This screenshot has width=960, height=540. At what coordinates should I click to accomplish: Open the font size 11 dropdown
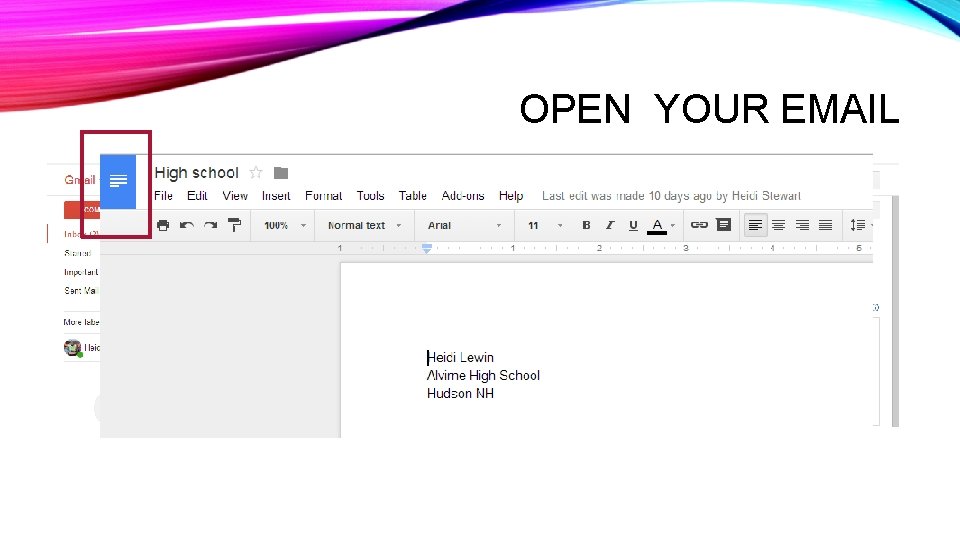point(545,225)
